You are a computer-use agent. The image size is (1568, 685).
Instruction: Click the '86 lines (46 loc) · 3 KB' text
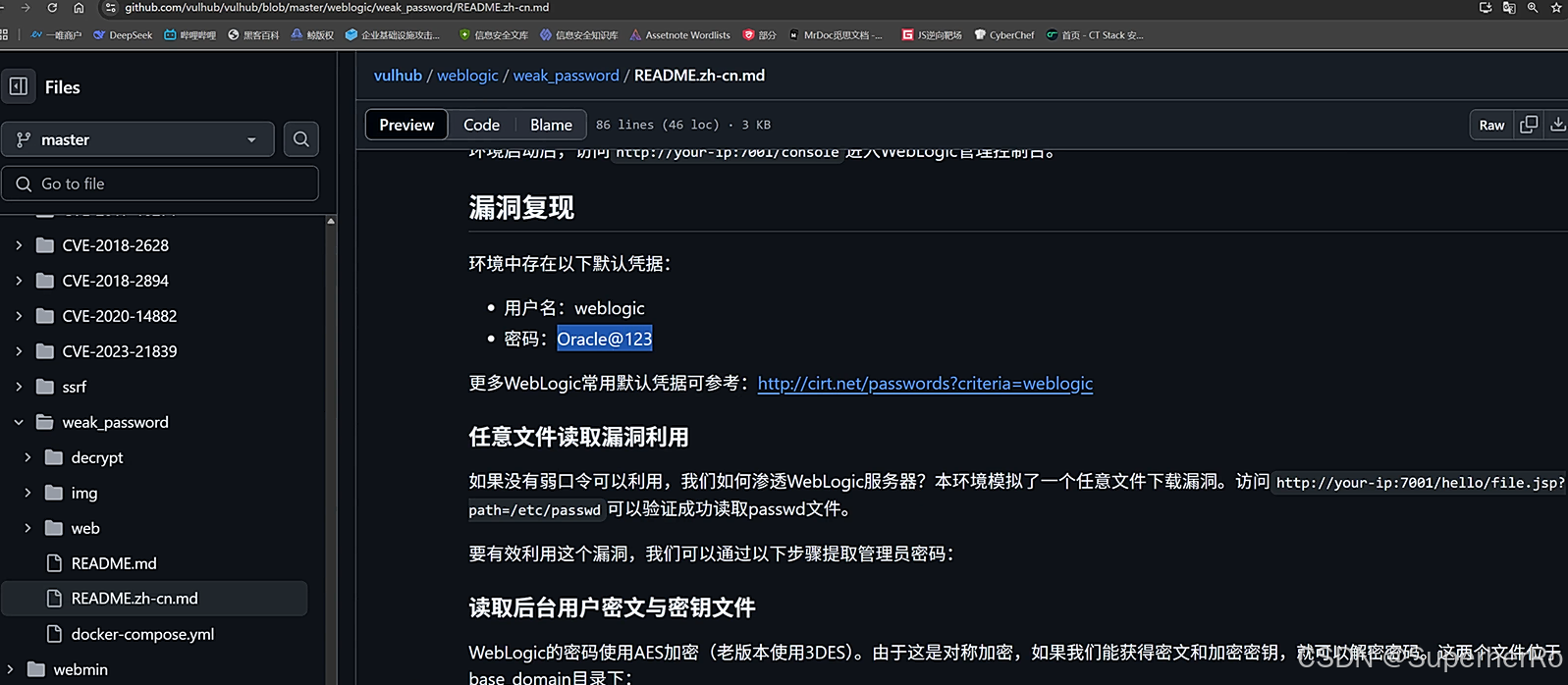(x=683, y=125)
